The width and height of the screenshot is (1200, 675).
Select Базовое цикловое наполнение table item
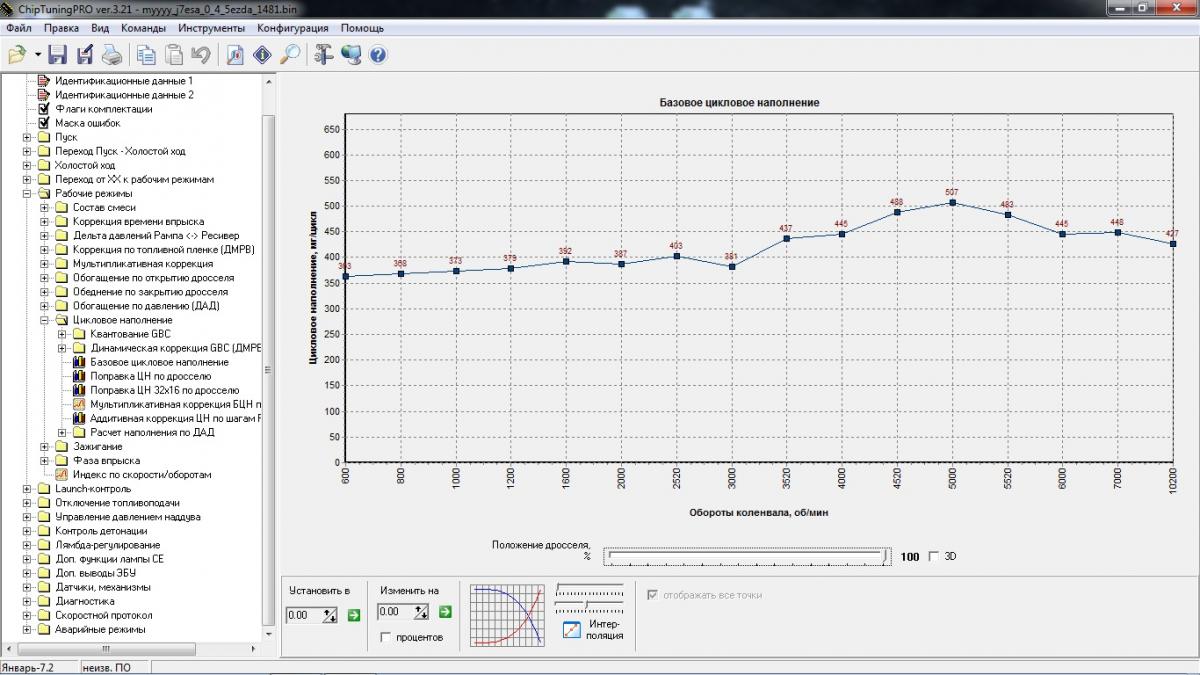pyautogui.click(x=159, y=362)
